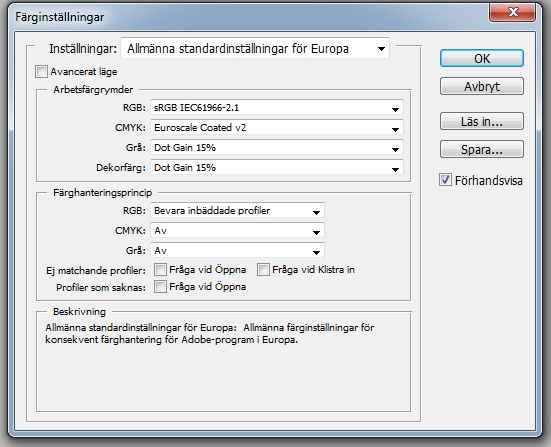
Task: Expand the Euroscale Coated v2 CMYK dropdown
Action: pos(277,128)
